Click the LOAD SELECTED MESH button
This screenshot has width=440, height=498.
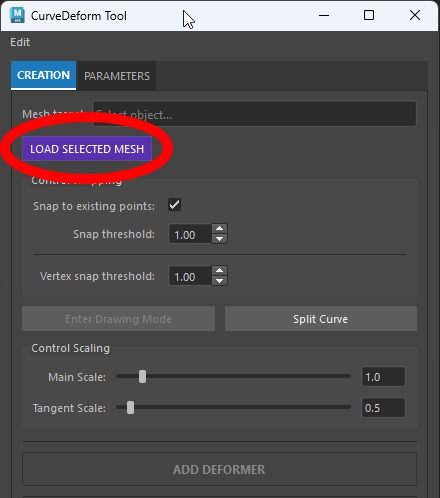tap(87, 149)
